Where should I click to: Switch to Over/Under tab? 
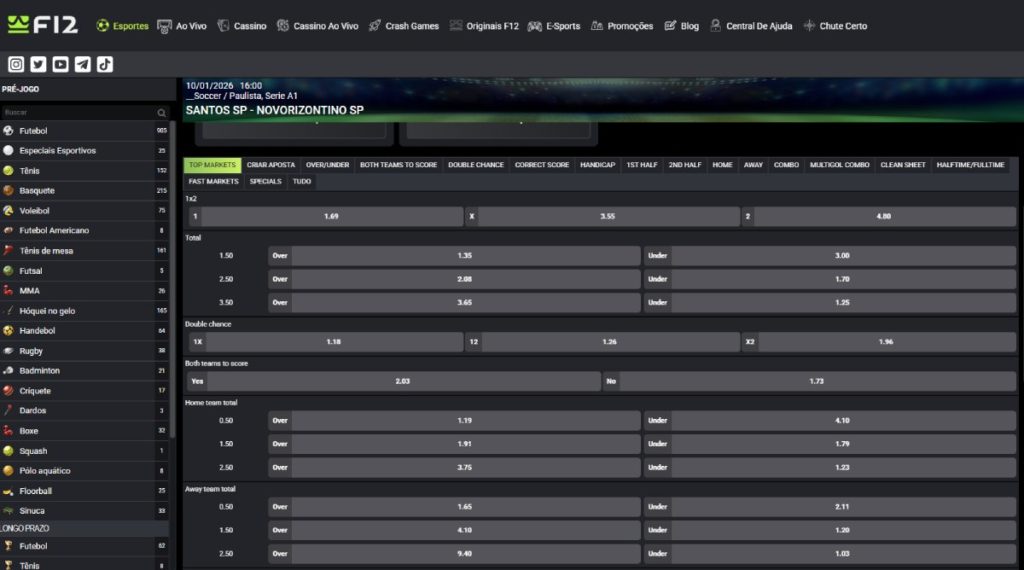(327, 165)
